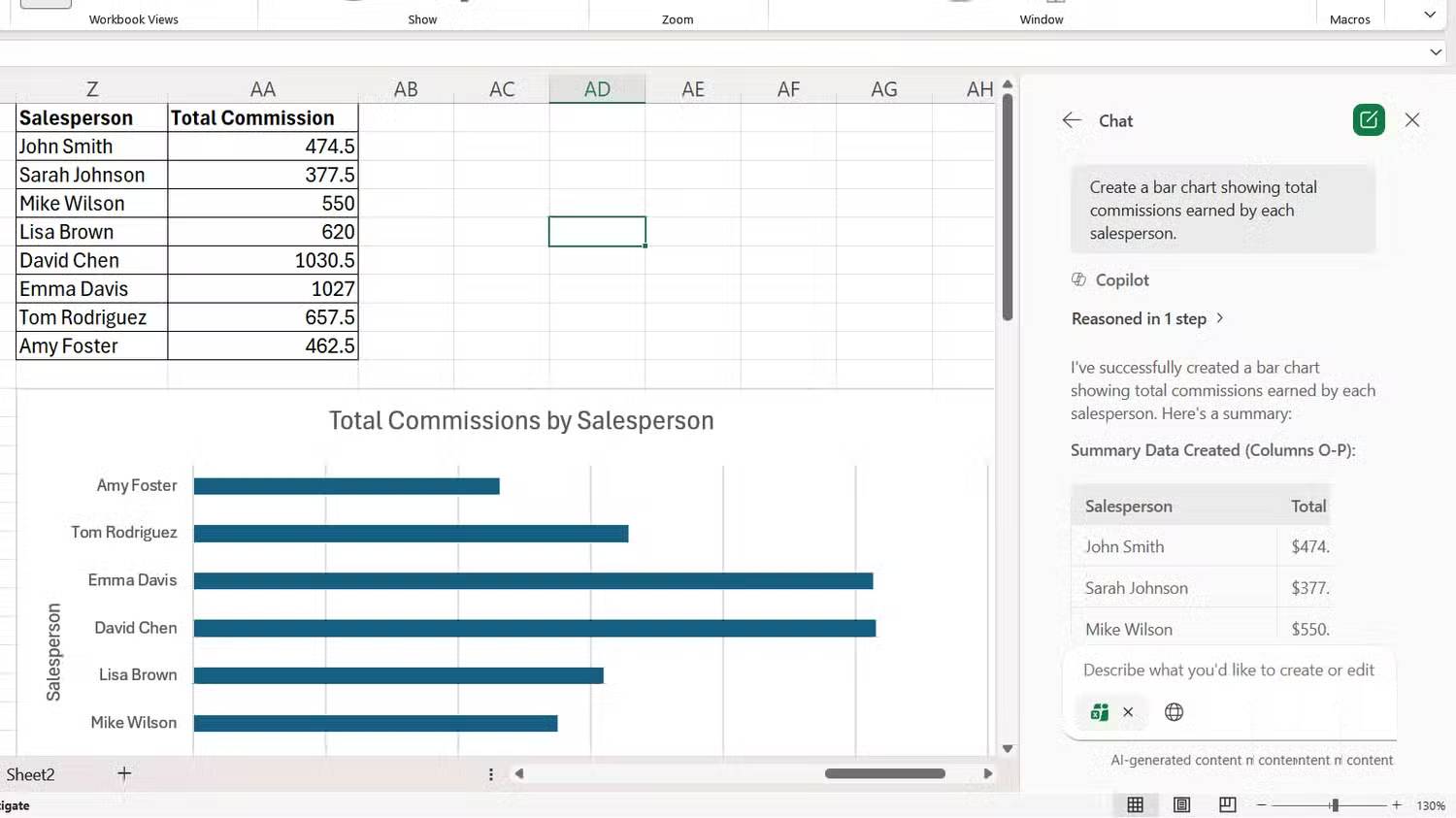
Task: Click the back arrow in the Chat panel
Action: click(x=1071, y=119)
